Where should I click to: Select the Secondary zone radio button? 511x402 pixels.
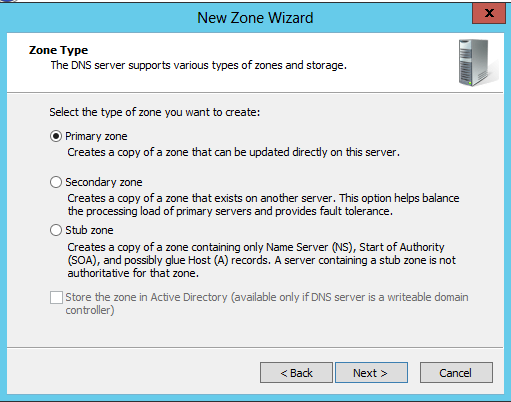pos(56,182)
